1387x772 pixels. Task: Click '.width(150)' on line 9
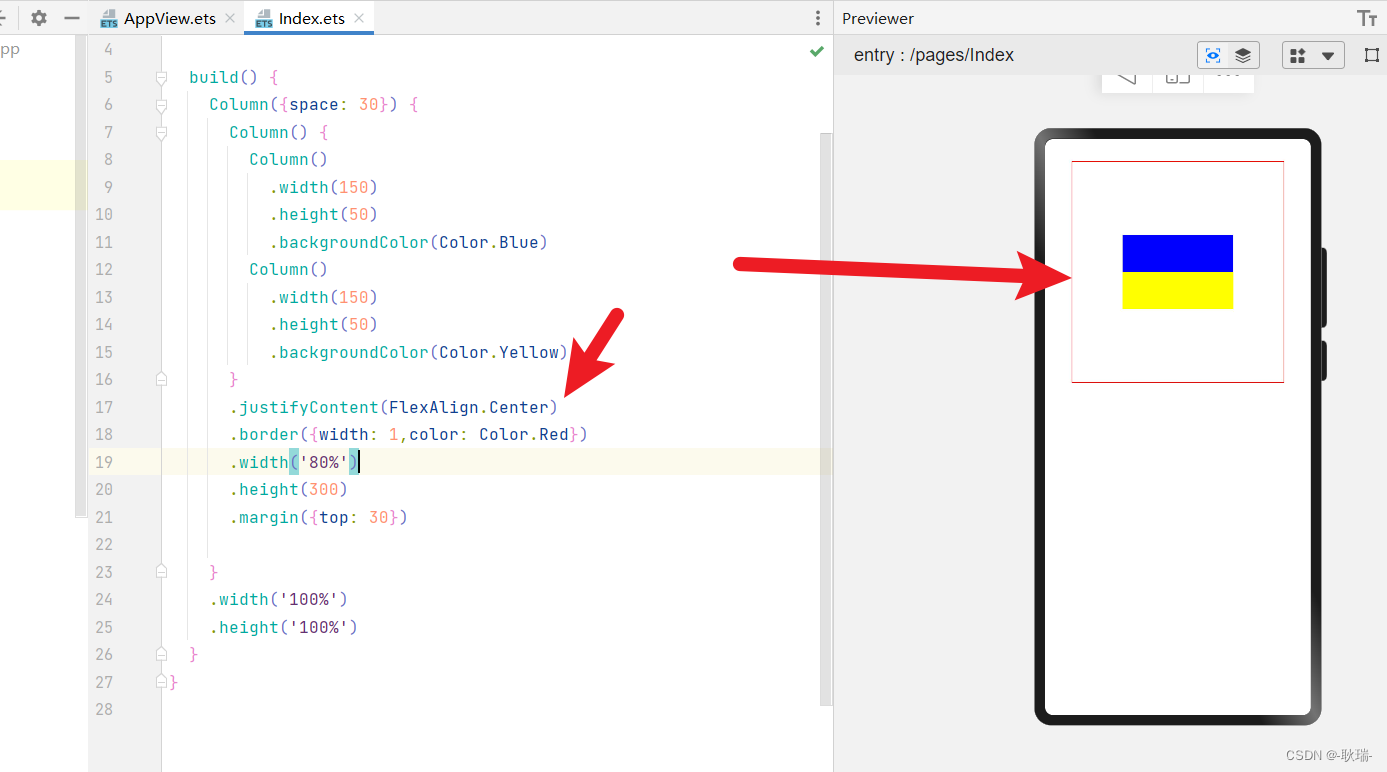(323, 187)
